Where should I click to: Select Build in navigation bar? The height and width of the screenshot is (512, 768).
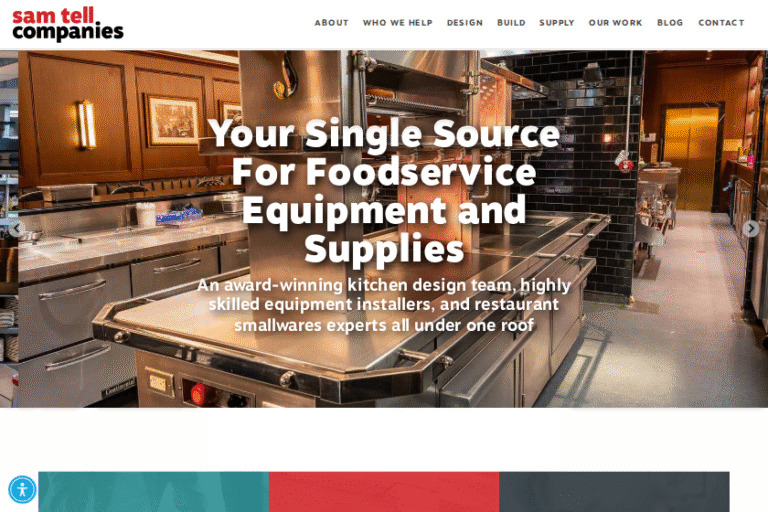click(x=511, y=23)
